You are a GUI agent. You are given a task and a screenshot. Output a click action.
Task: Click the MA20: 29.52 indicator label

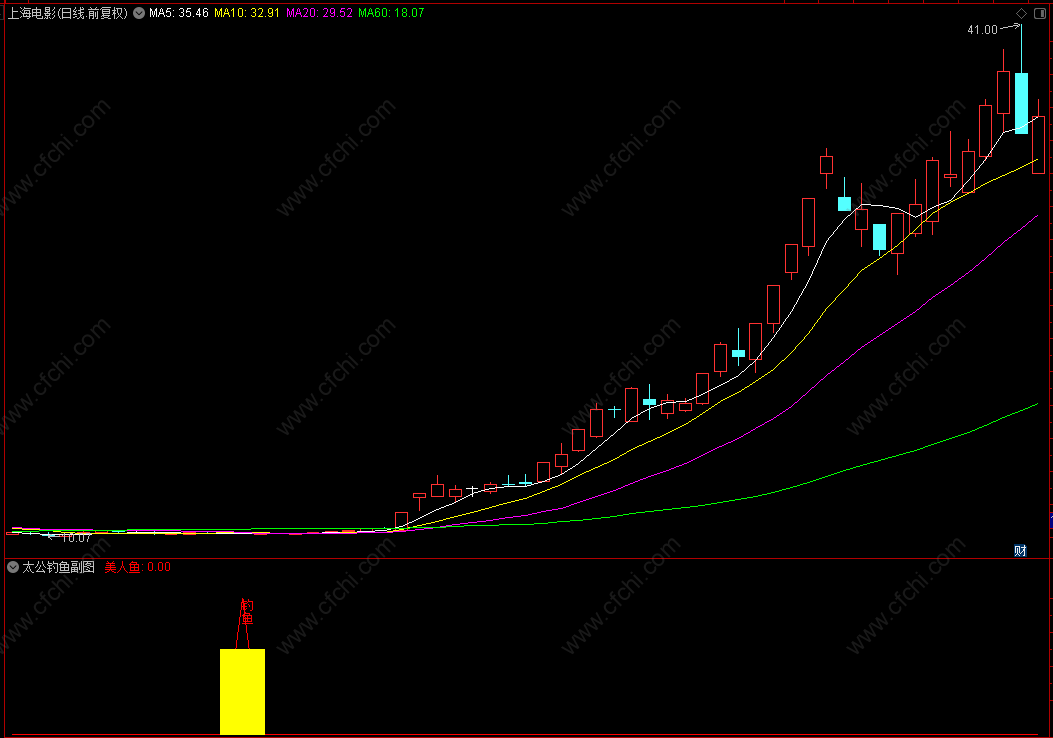tap(319, 13)
